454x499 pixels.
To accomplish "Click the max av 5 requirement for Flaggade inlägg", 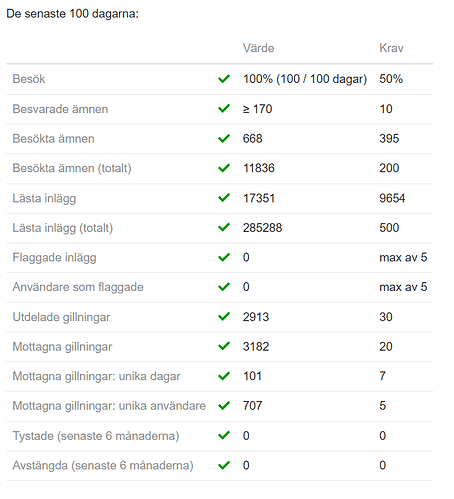I will click(403, 257).
